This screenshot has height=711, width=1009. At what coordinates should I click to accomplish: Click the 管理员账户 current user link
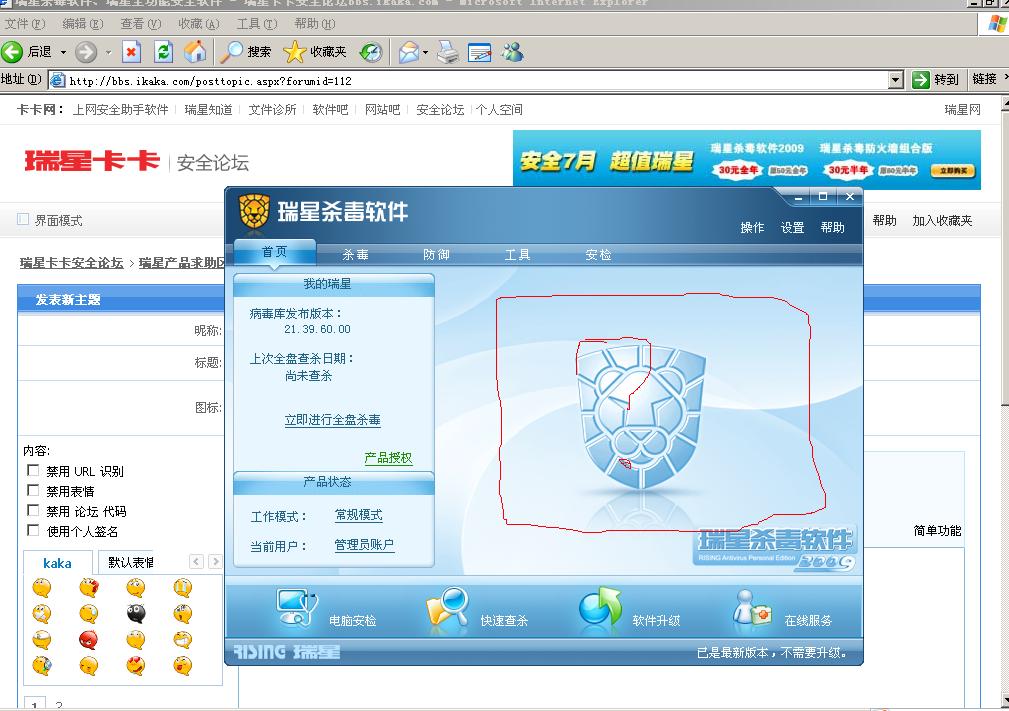(x=364, y=545)
